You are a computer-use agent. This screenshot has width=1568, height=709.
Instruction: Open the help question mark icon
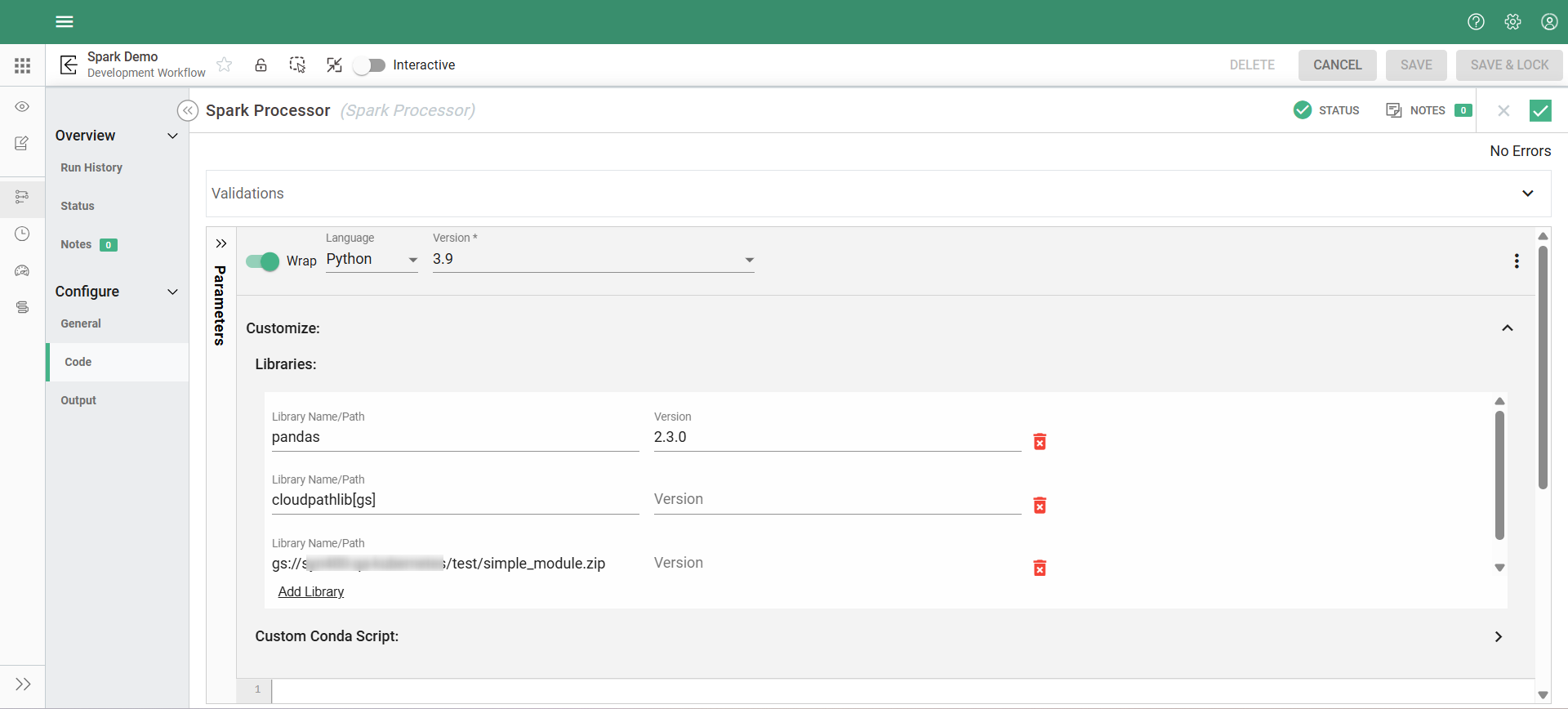click(x=1476, y=22)
